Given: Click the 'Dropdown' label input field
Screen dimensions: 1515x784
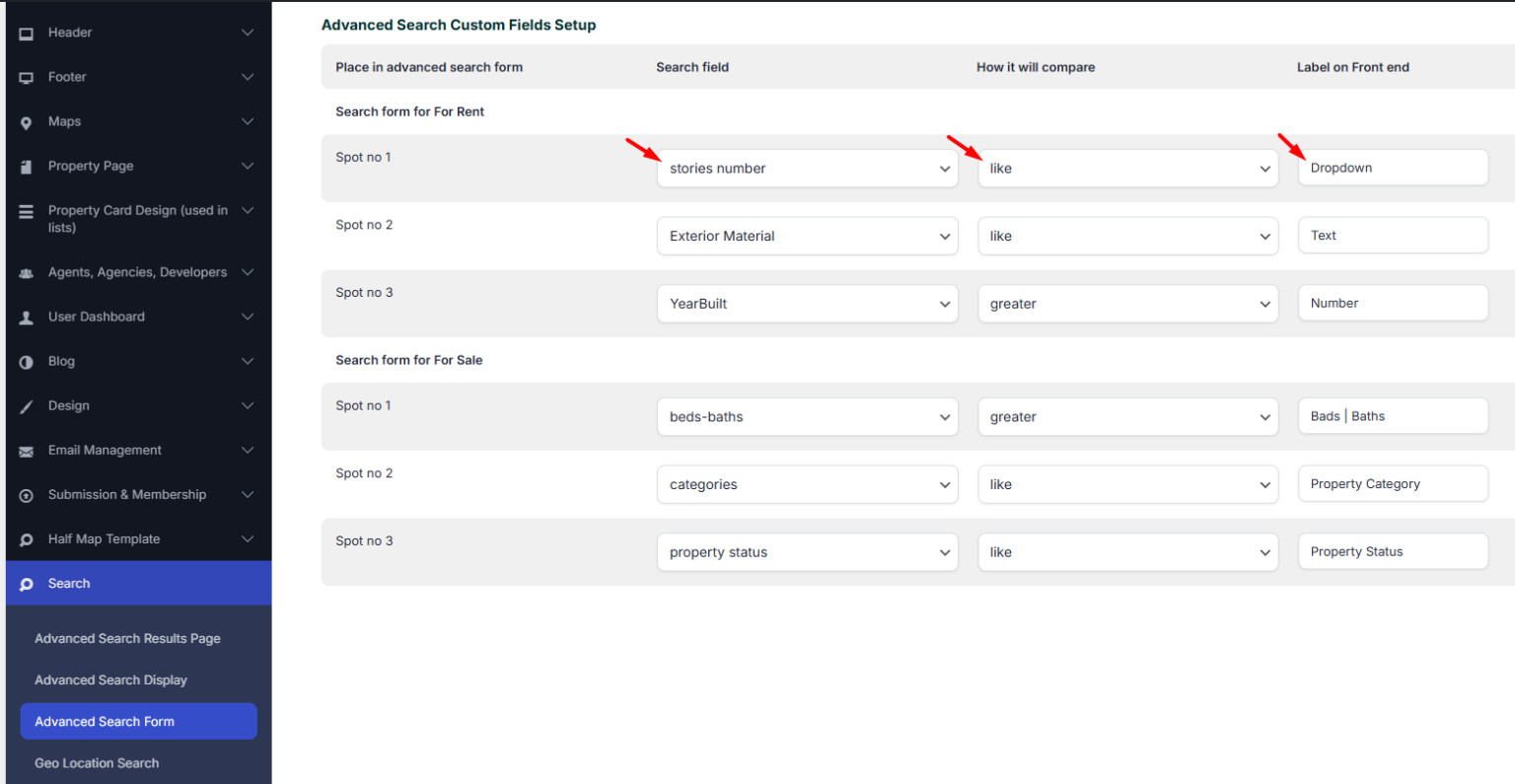Looking at the screenshot, I should (1393, 168).
